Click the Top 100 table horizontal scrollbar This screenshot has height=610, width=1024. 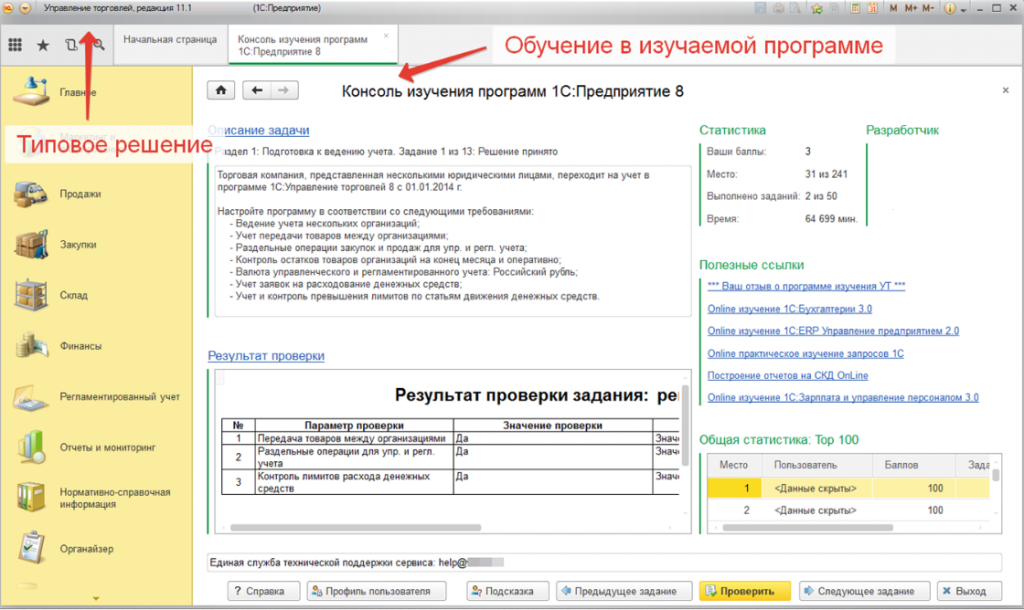pyautogui.click(x=808, y=528)
